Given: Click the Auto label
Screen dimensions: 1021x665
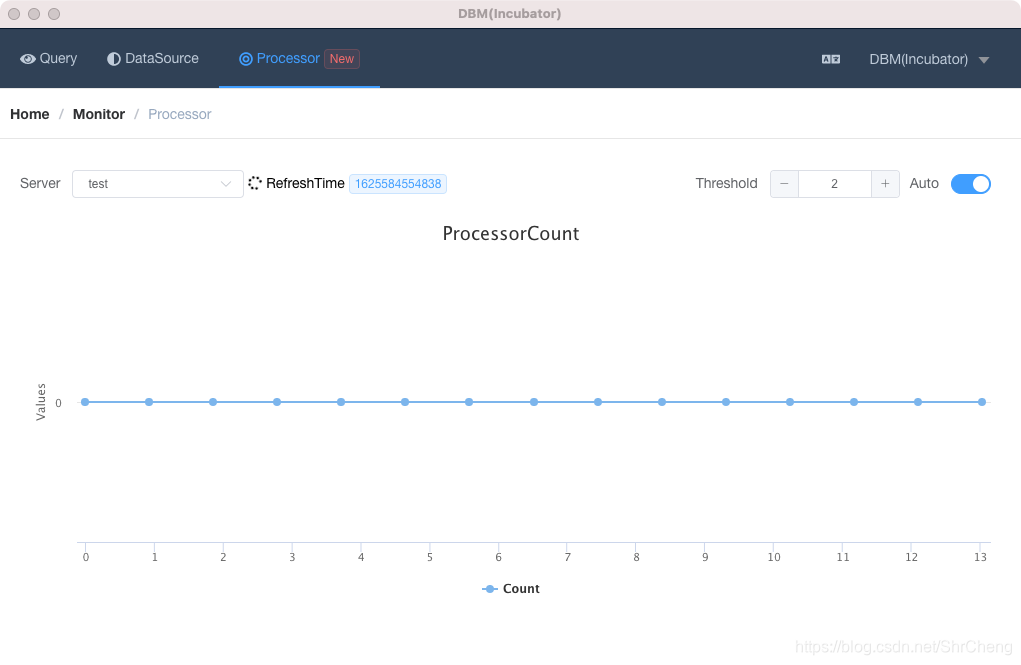Looking at the screenshot, I should 924,183.
